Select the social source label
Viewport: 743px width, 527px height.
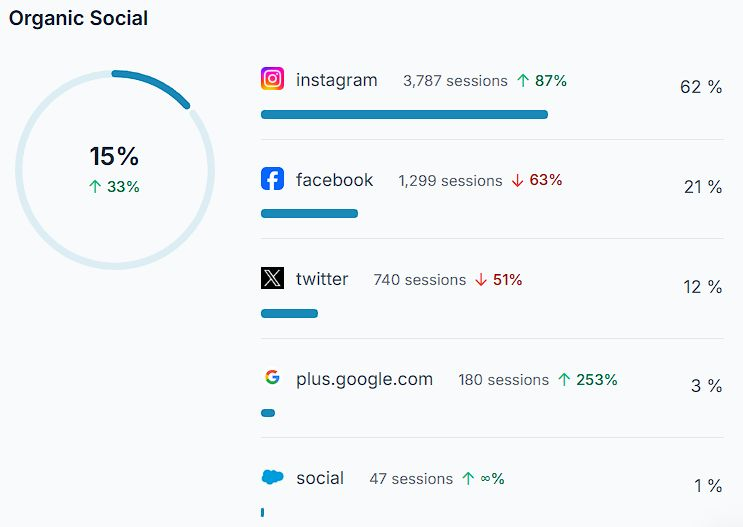pos(320,478)
